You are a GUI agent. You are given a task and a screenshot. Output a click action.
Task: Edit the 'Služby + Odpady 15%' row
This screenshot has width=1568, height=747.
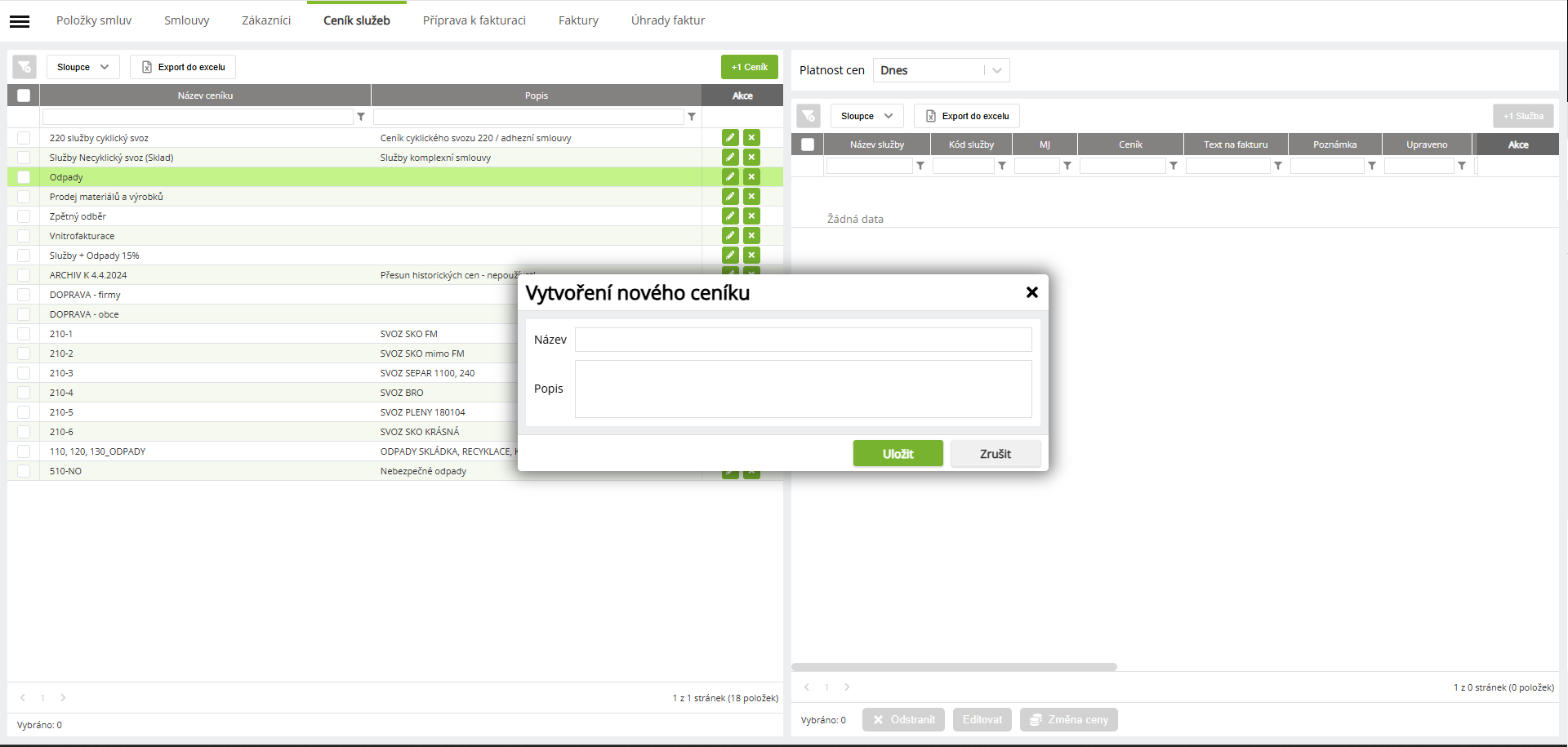pyautogui.click(x=730, y=256)
